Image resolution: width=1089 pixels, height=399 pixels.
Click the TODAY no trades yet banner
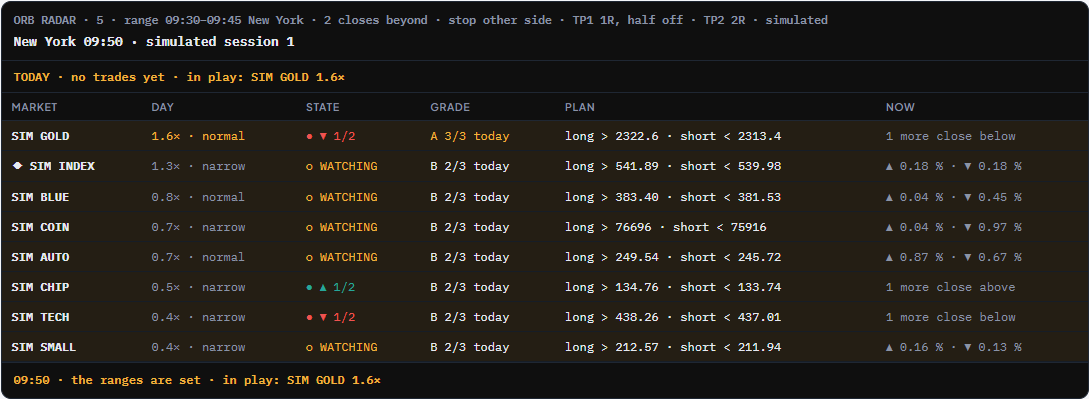pyautogui.click(x=179, y=77)
